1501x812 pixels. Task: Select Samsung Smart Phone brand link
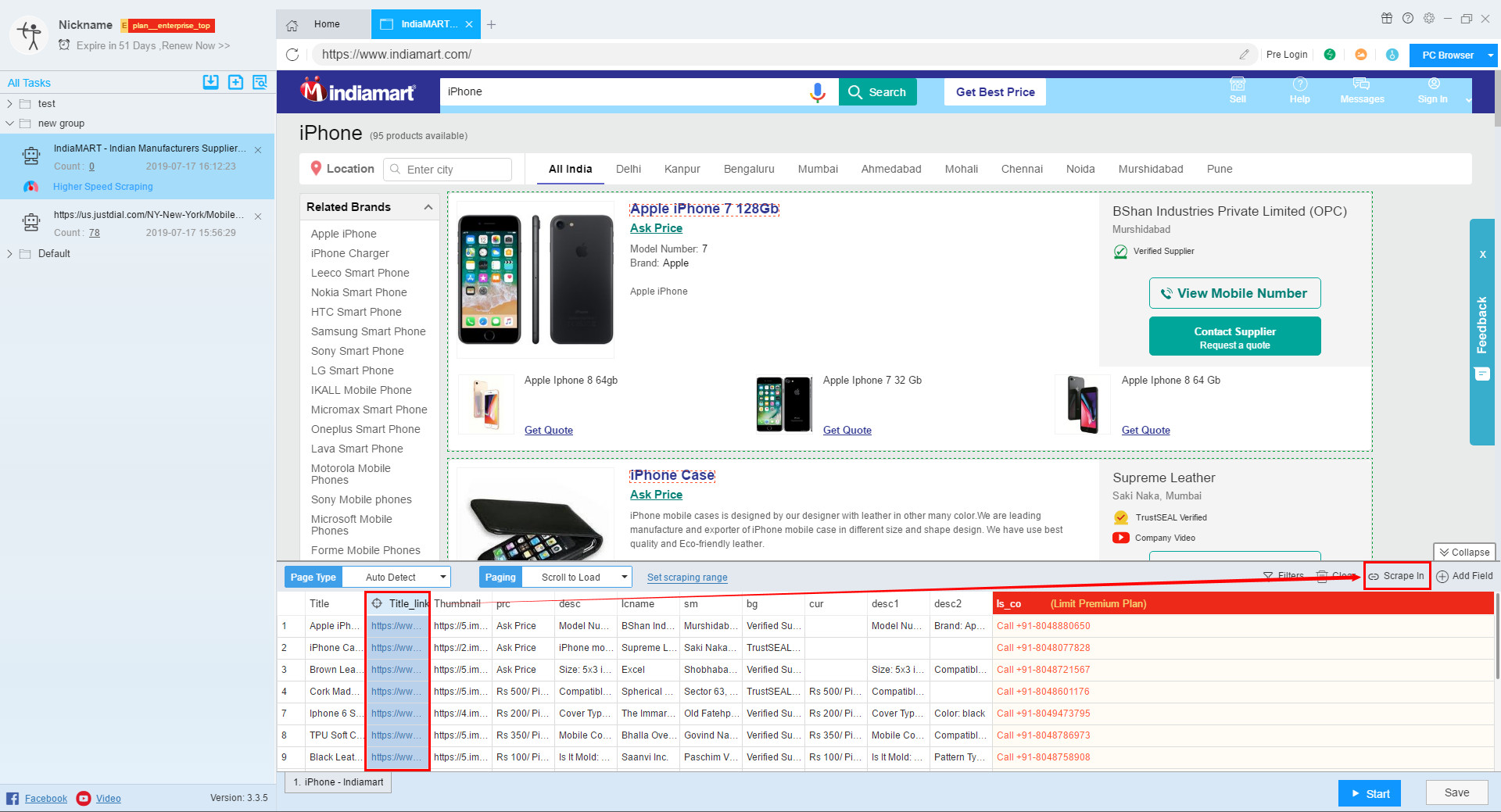(368, 331)
